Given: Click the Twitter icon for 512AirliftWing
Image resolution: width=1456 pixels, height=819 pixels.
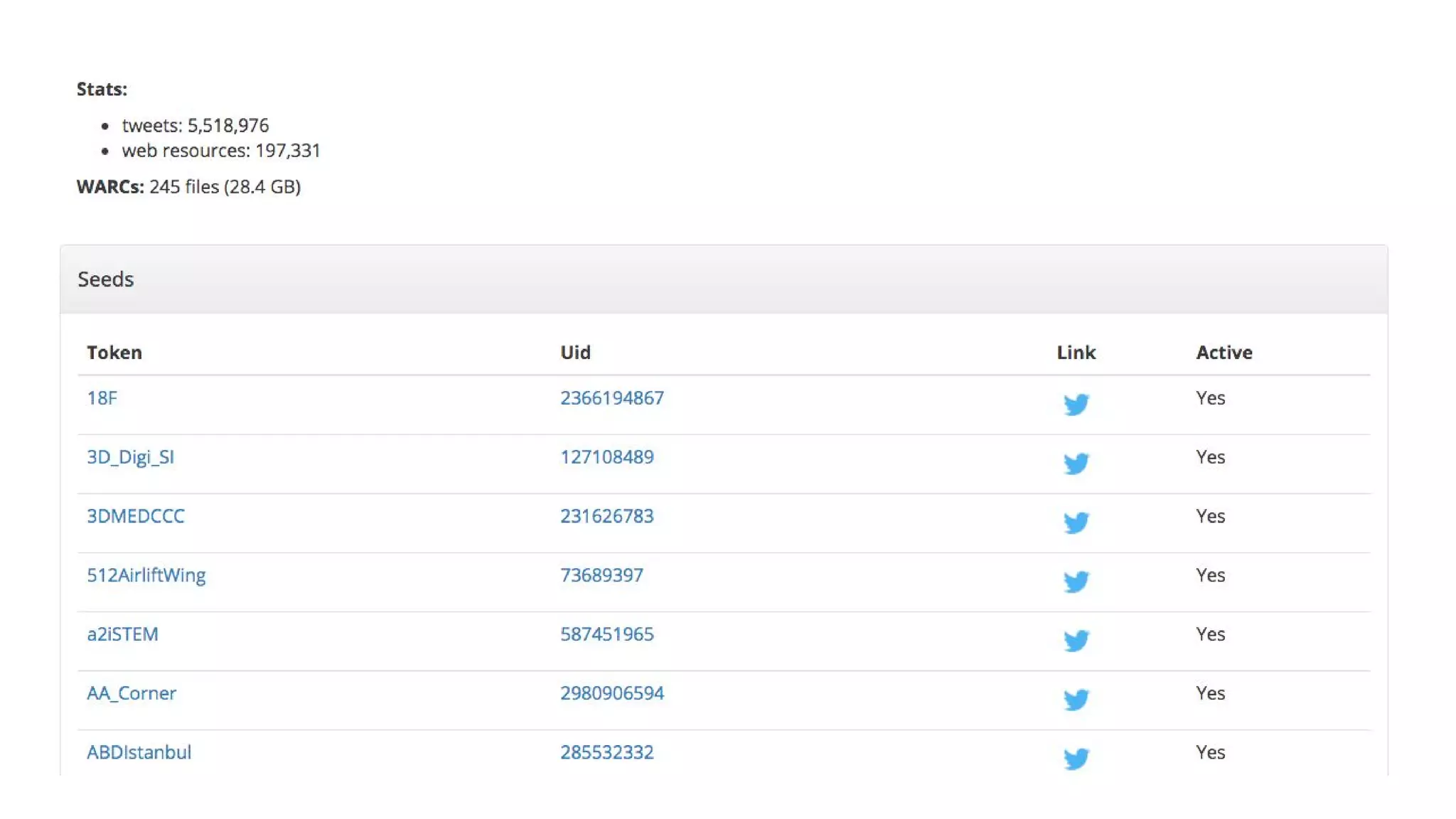Looking at the screenshot, I should (x=1076, y=581).
